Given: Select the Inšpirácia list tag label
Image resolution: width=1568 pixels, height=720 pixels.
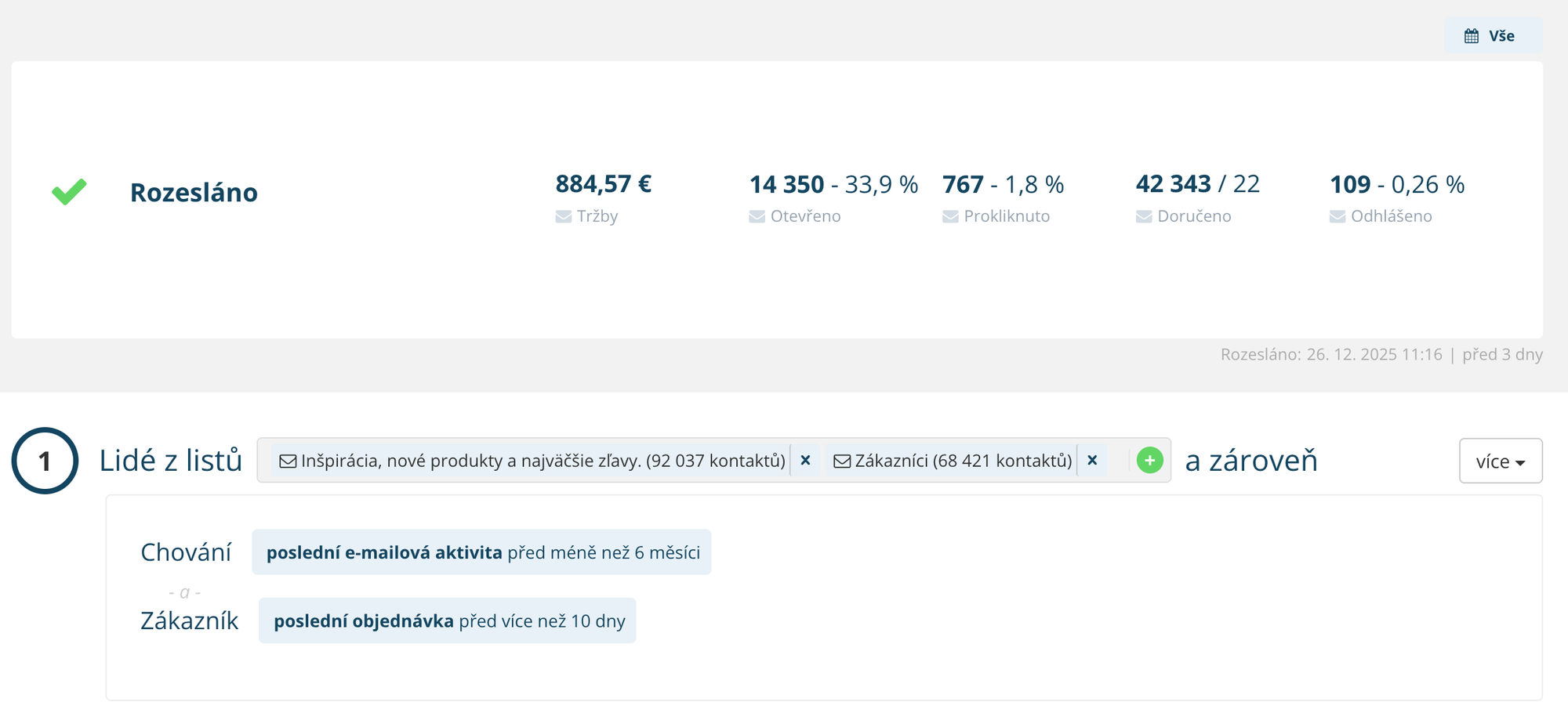Looking at the screenshot, I should pos(533,461).
